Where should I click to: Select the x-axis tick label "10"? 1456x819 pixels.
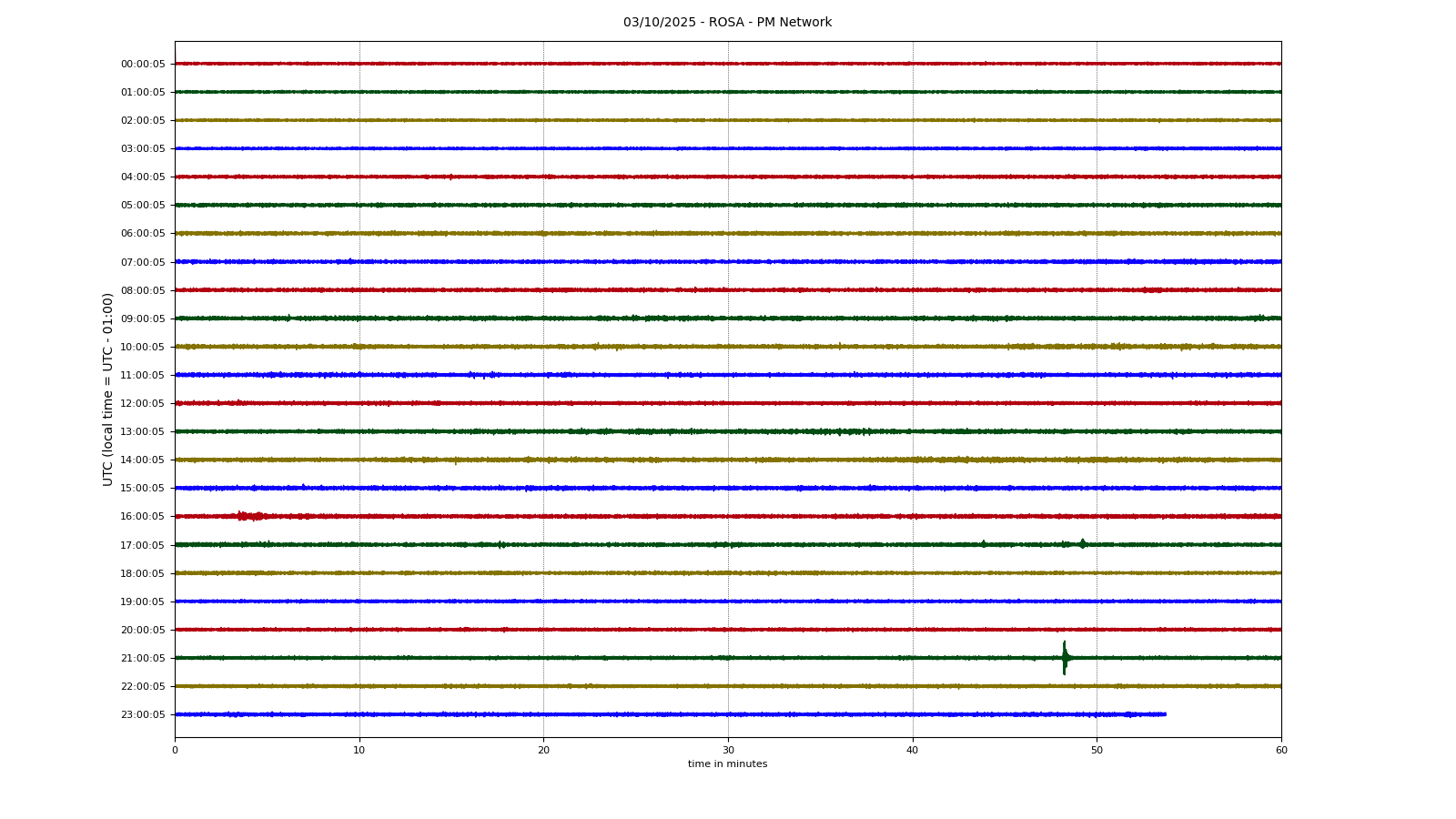359,750
